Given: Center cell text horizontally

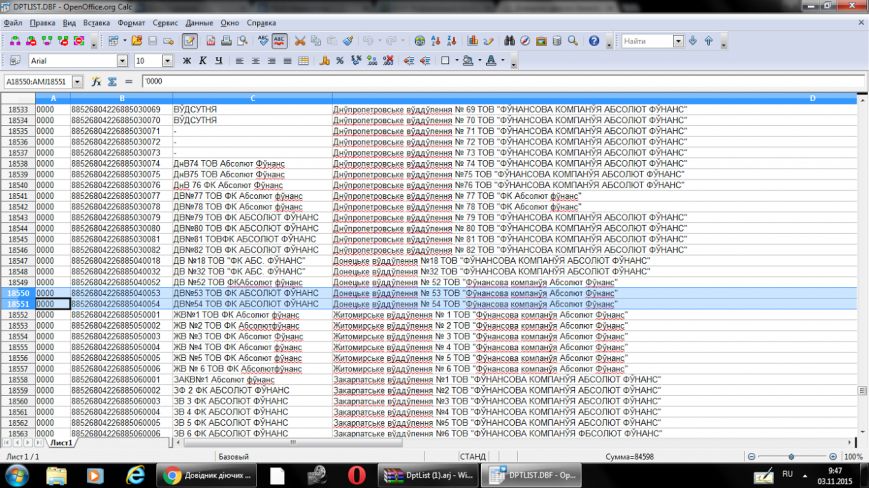Looking at the screenshot, I should click(255, 61).
